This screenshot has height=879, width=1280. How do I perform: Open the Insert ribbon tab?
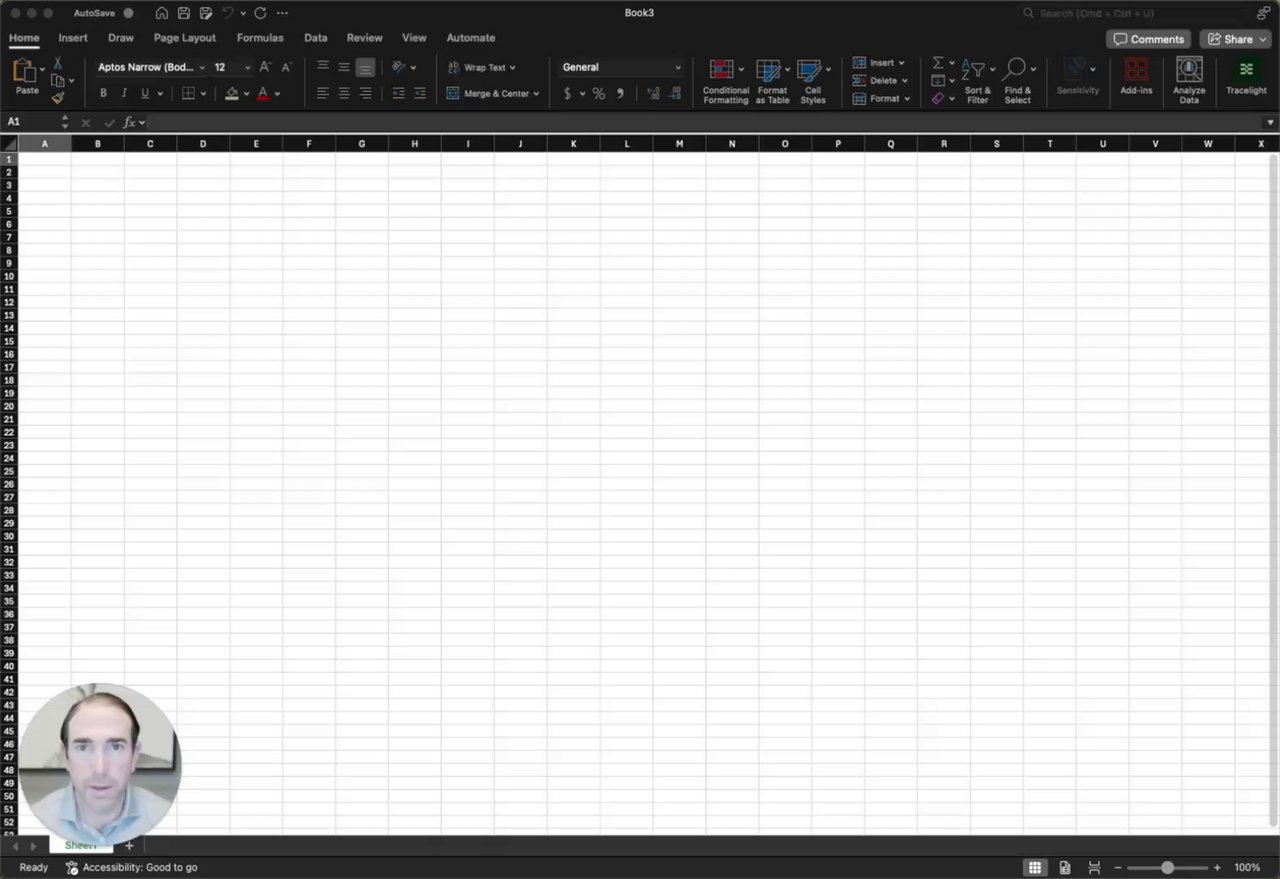point(73,38)
